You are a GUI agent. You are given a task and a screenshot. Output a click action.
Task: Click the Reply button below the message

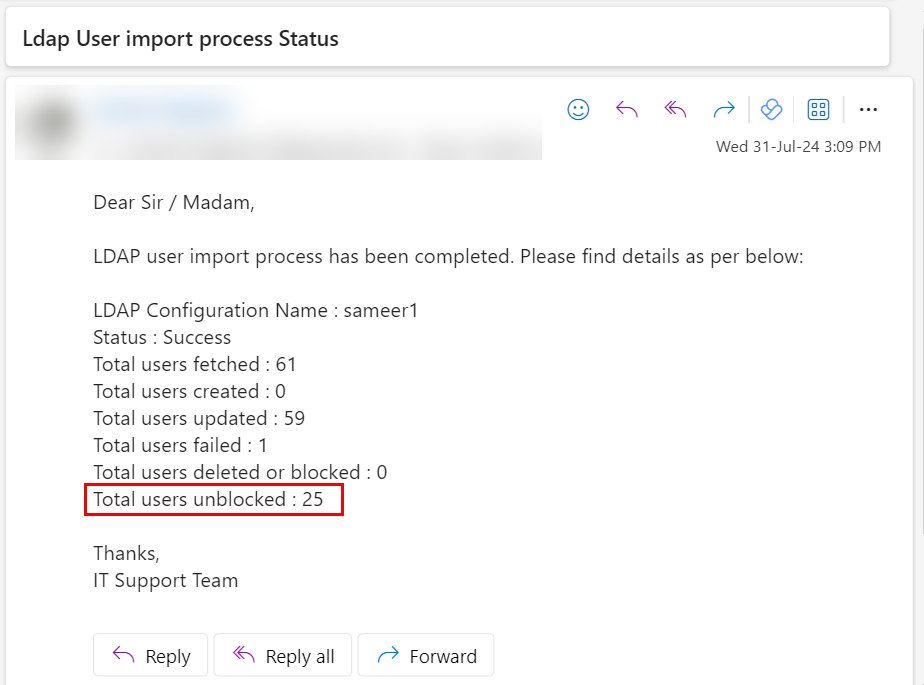click(150, 655)
